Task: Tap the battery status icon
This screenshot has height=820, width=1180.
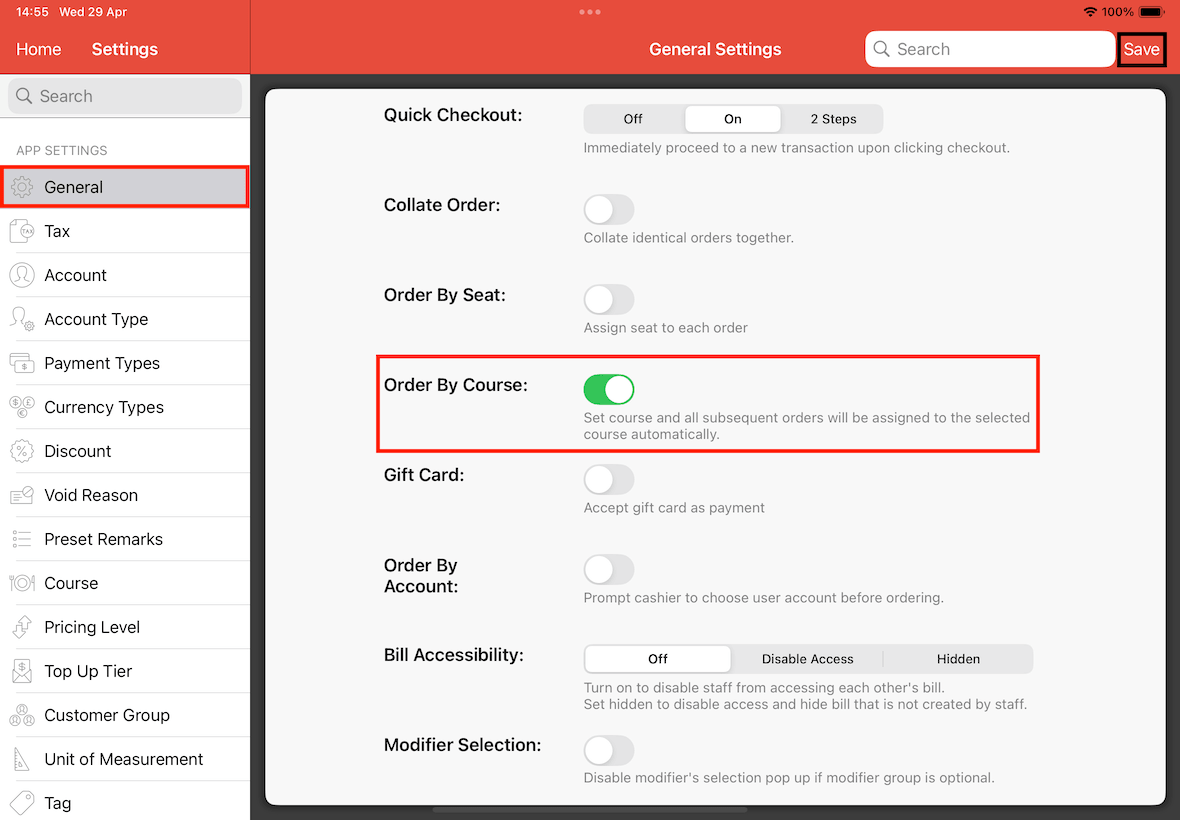Action: [1152, 12]
